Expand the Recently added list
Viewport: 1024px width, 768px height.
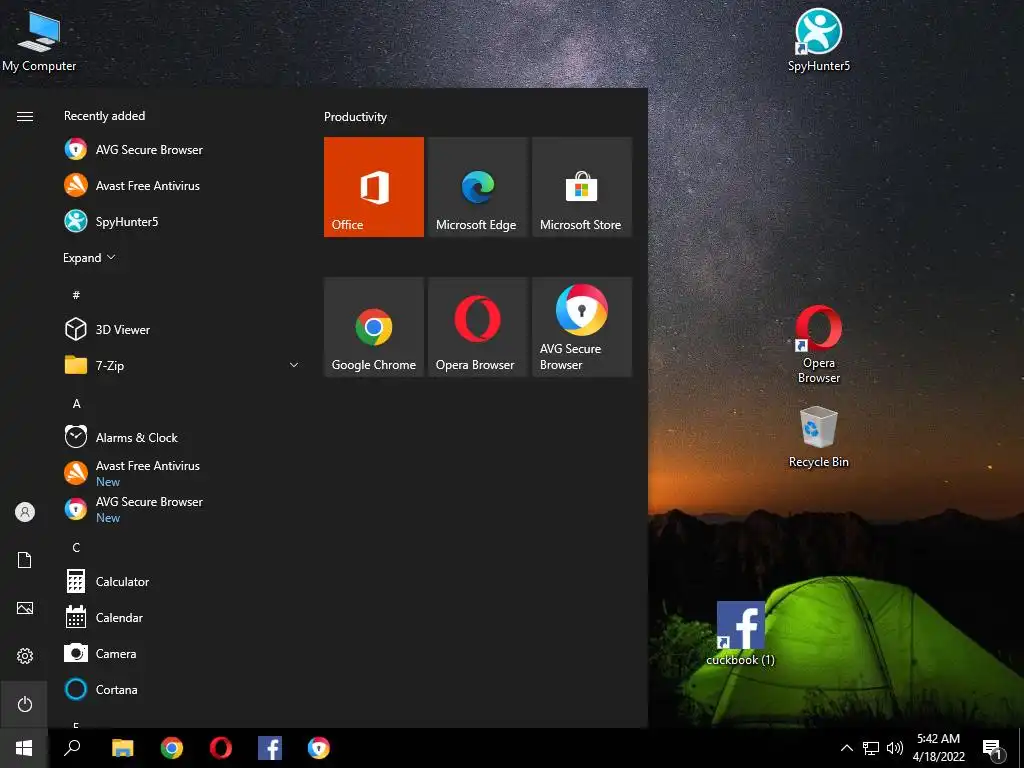point(89,257)
